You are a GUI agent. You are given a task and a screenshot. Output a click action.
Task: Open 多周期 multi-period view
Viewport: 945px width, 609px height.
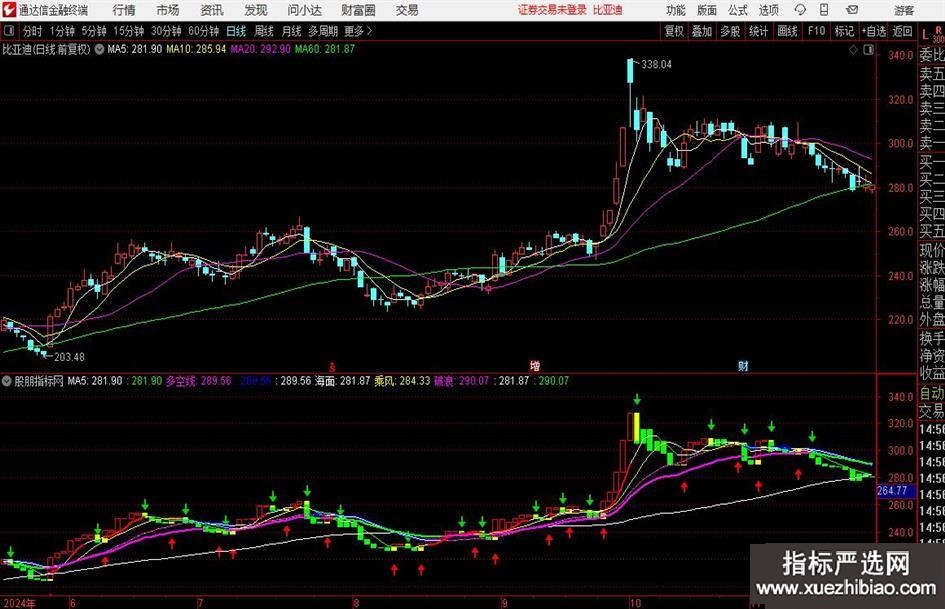pos(323,31)
